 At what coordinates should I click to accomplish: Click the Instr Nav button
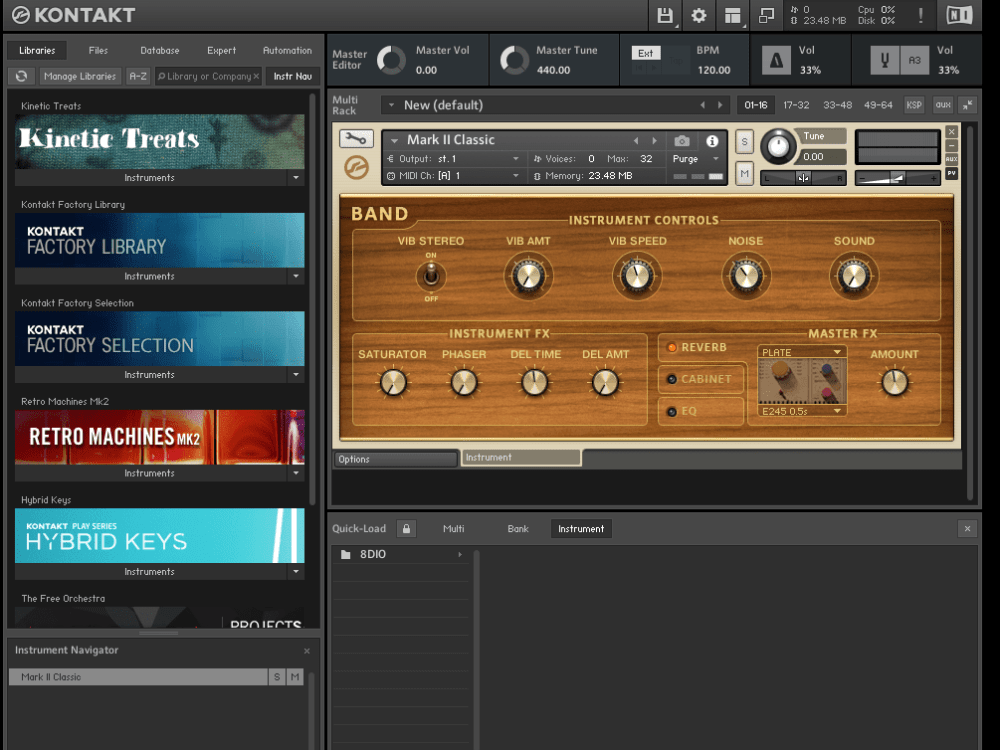pyautogui.click(x=293, y=76)
